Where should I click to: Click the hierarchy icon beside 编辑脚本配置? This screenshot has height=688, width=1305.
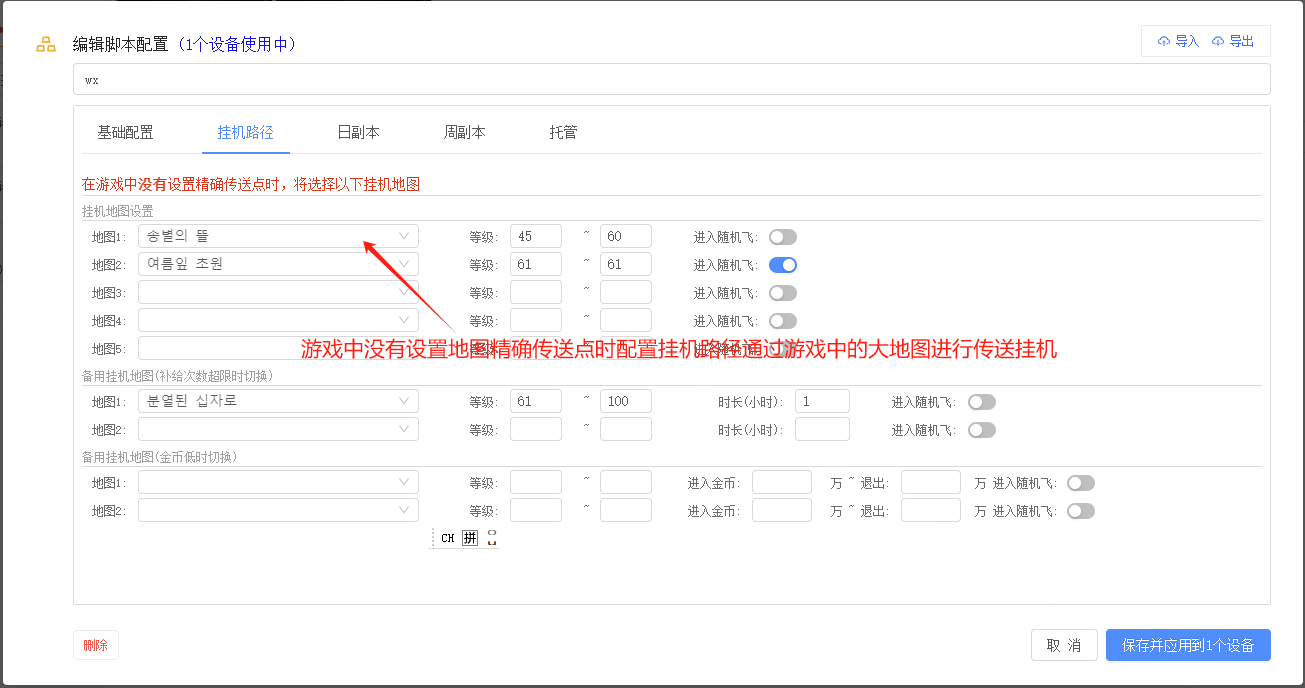tap(46, 44)
